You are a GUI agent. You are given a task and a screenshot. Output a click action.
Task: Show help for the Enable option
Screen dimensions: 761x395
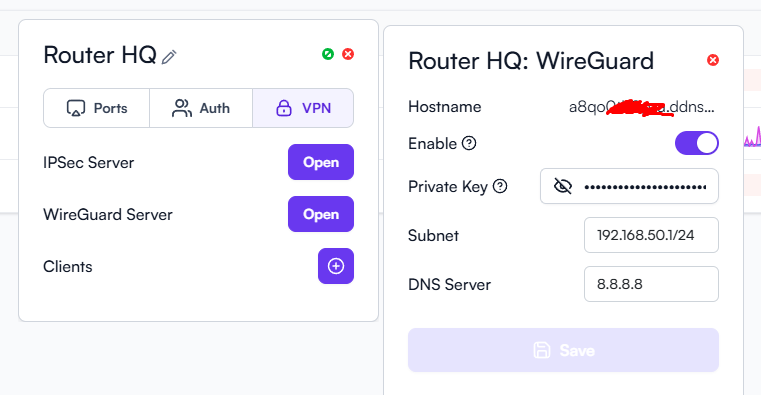click(469, 143)
